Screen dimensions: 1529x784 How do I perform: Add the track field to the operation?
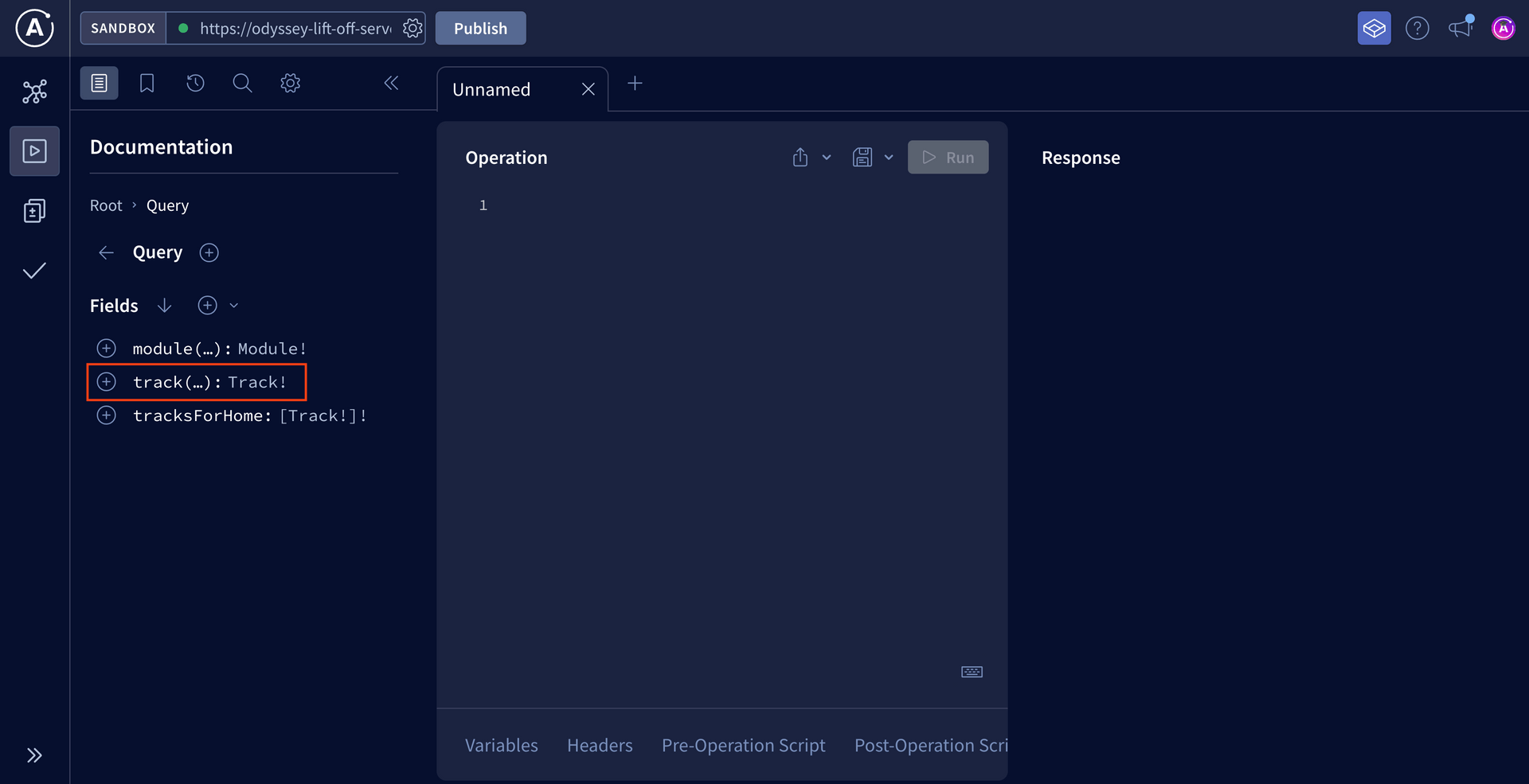coord(106,382)
